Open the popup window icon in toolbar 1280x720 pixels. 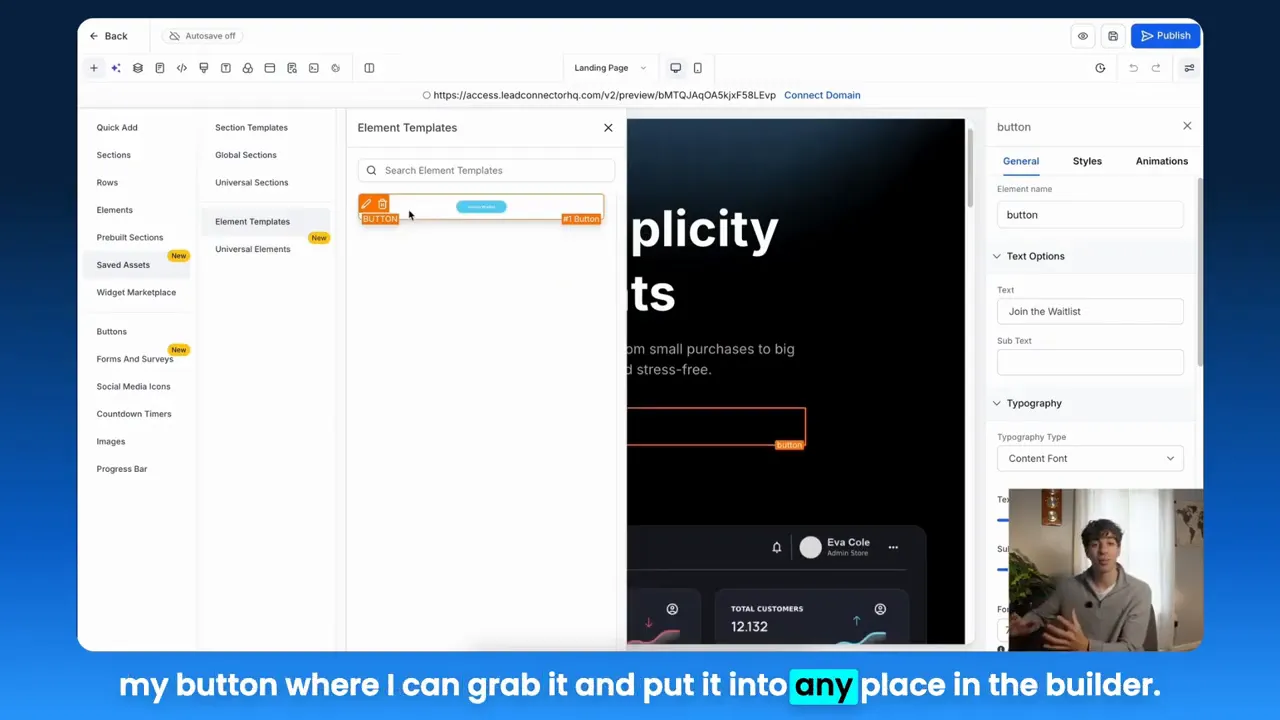[x=270, y=68]
